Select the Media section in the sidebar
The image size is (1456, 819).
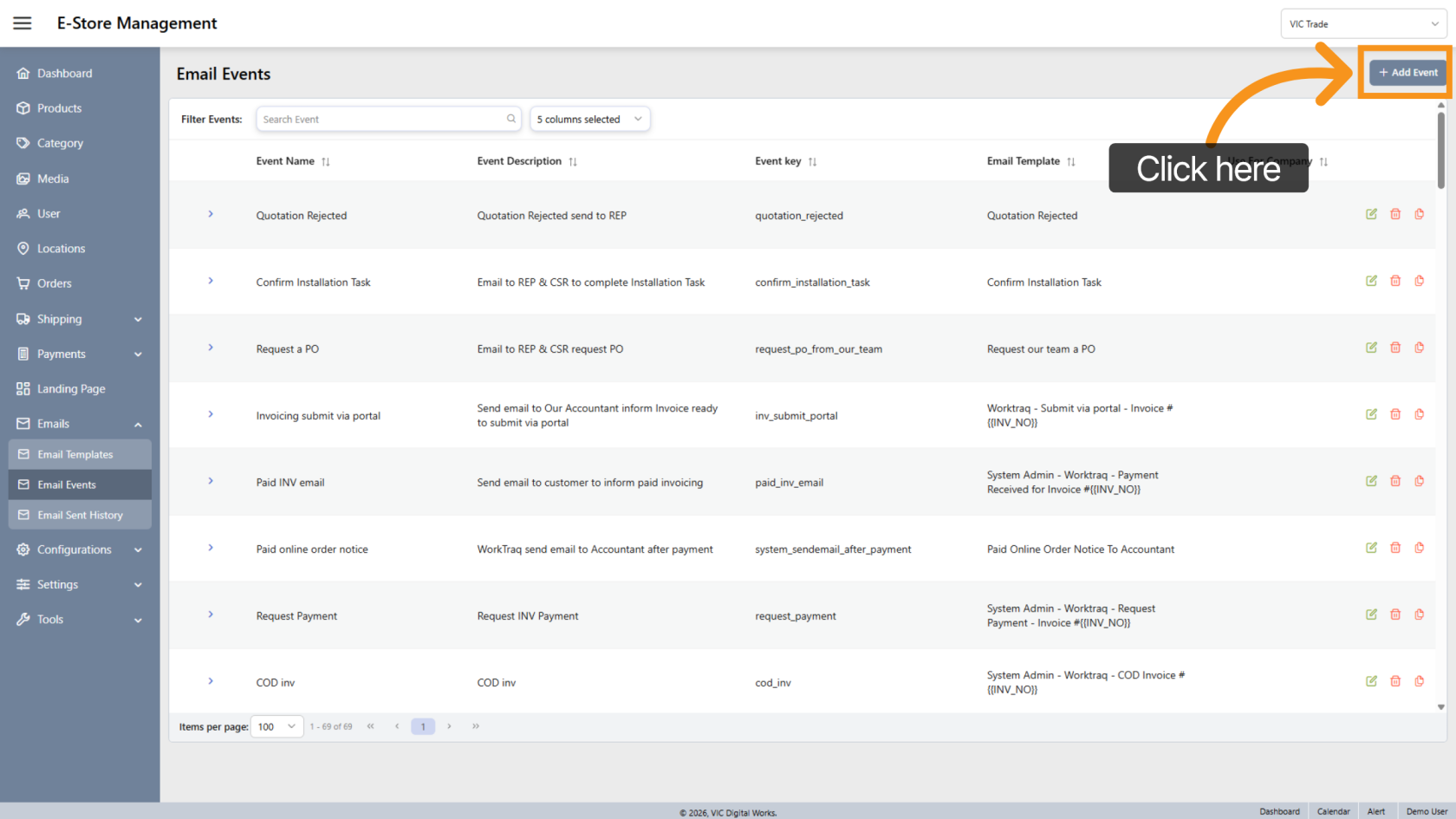[x=54, y=178]
